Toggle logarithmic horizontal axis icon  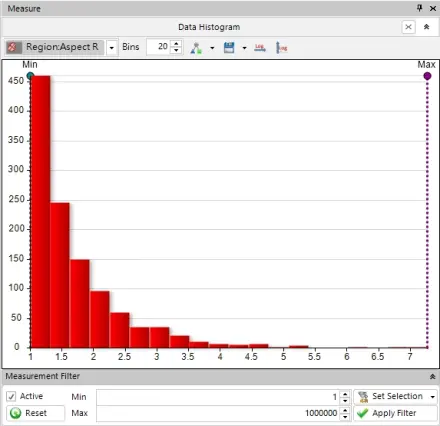tap(260, 48)
